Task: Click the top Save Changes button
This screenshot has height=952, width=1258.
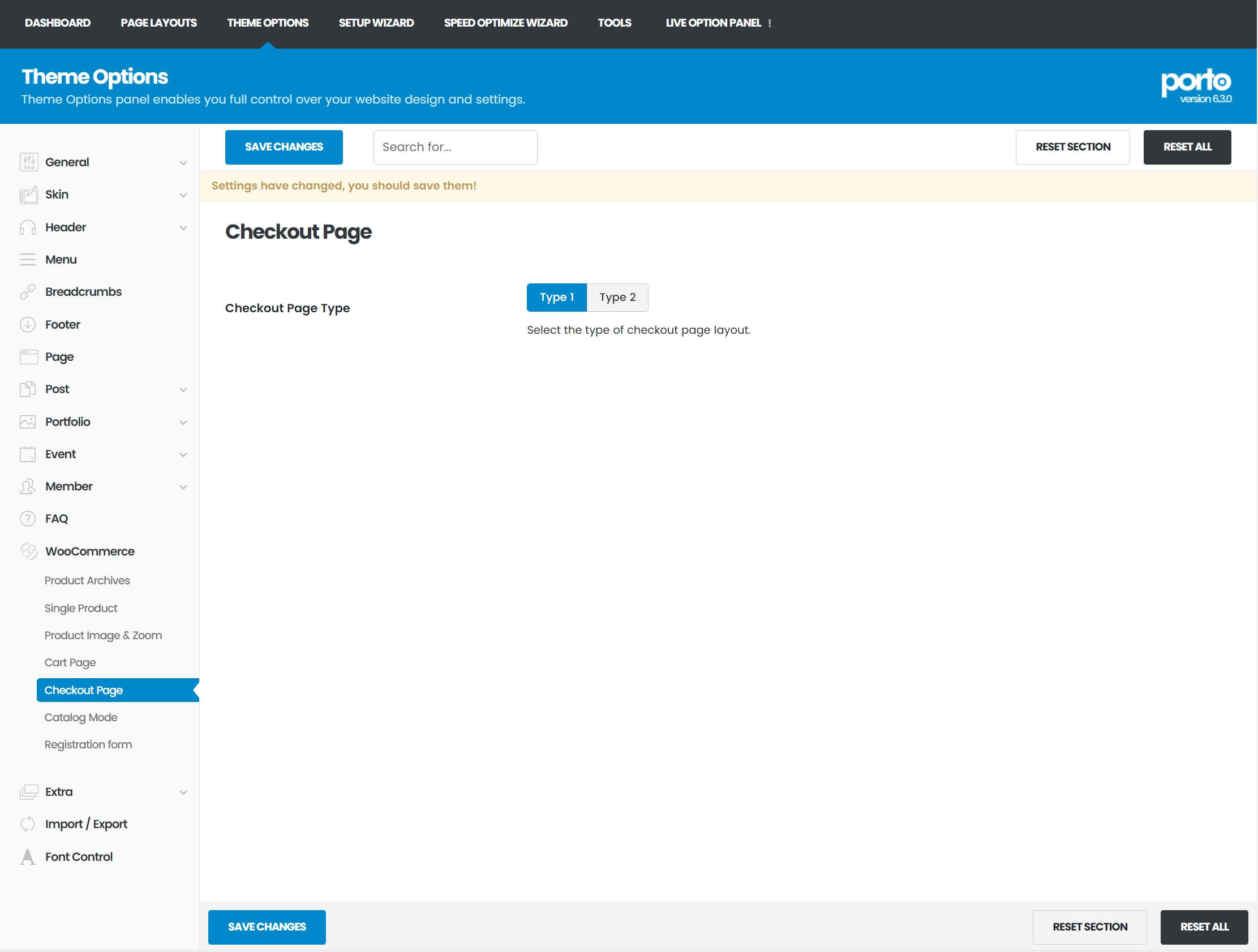Action: pyautogui.click(x=284, y=147)
